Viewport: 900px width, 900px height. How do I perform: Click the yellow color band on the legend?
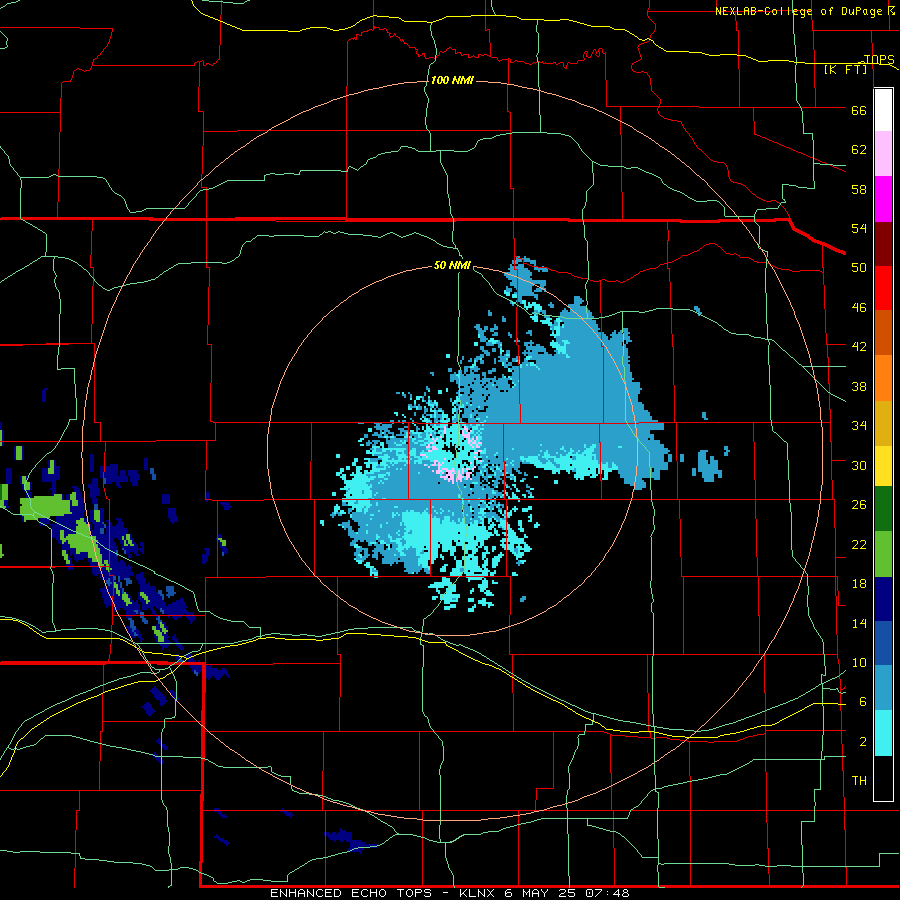coord(883,465)
